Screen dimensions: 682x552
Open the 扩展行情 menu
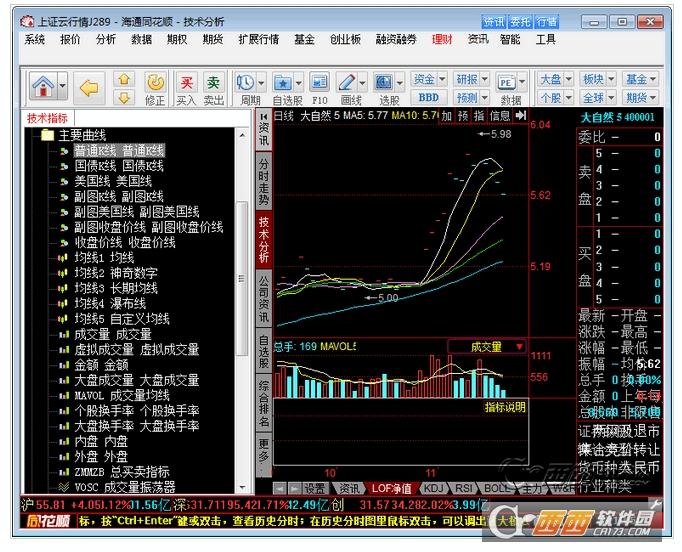[x=258, y=40]
